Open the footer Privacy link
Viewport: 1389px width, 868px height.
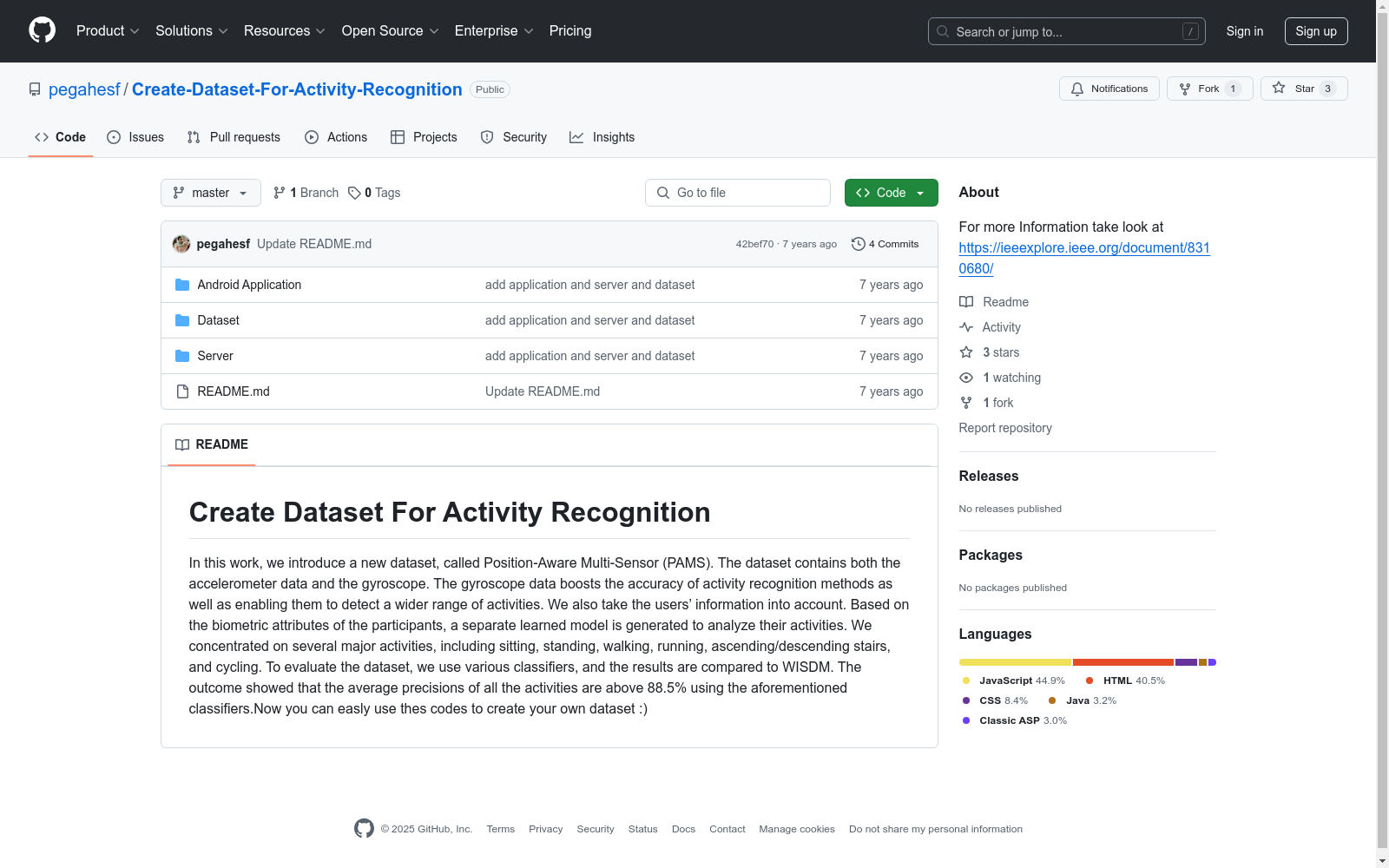[546, 829]
